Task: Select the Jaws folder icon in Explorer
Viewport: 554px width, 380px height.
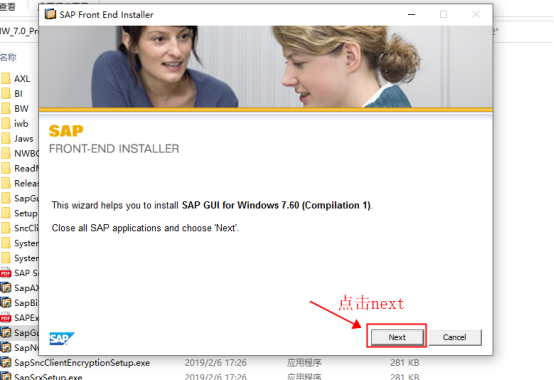Action: 6,138
